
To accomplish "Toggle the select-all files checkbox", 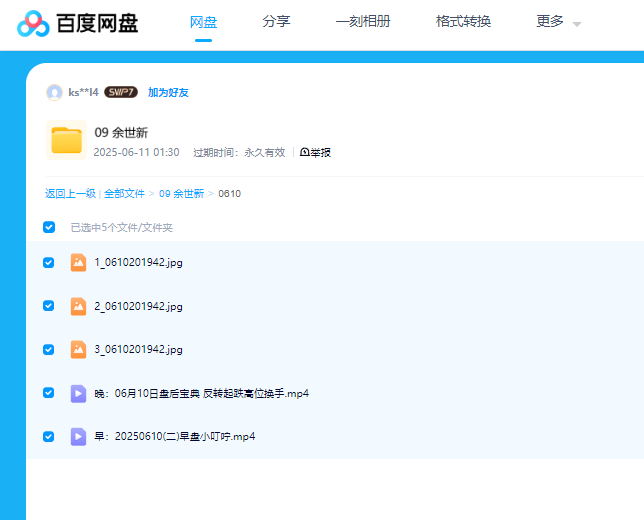I will click(49, 227).
